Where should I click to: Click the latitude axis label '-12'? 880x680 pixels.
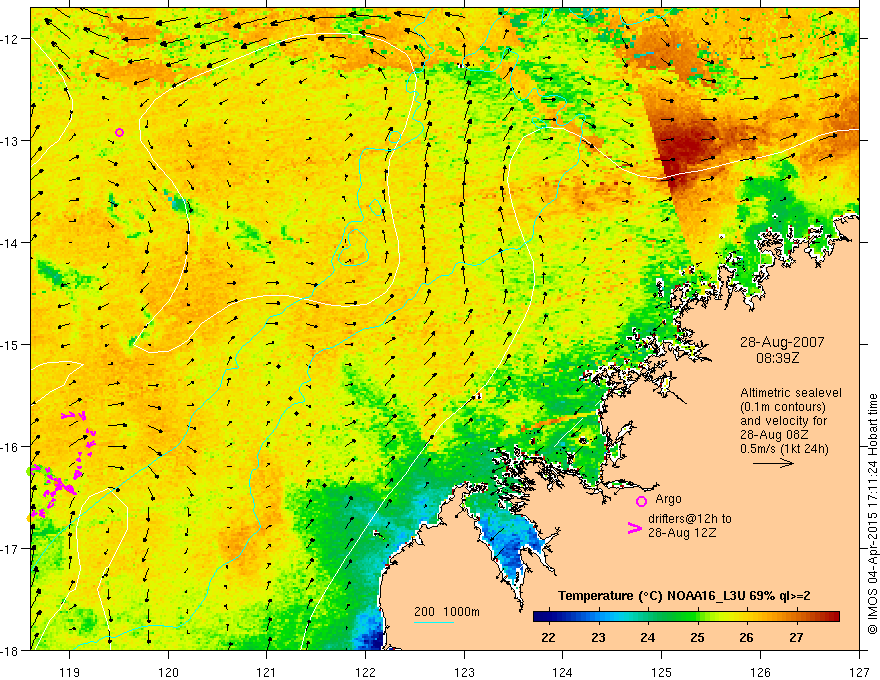pos(10,39)
